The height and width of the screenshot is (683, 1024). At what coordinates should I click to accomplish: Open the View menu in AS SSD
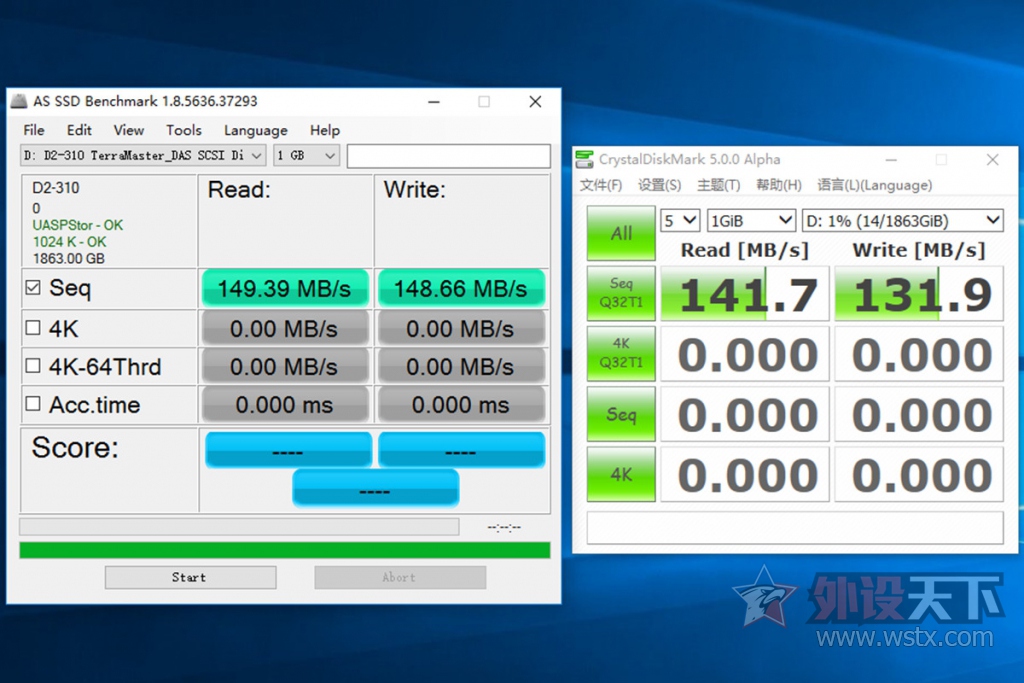coord(129,130)
